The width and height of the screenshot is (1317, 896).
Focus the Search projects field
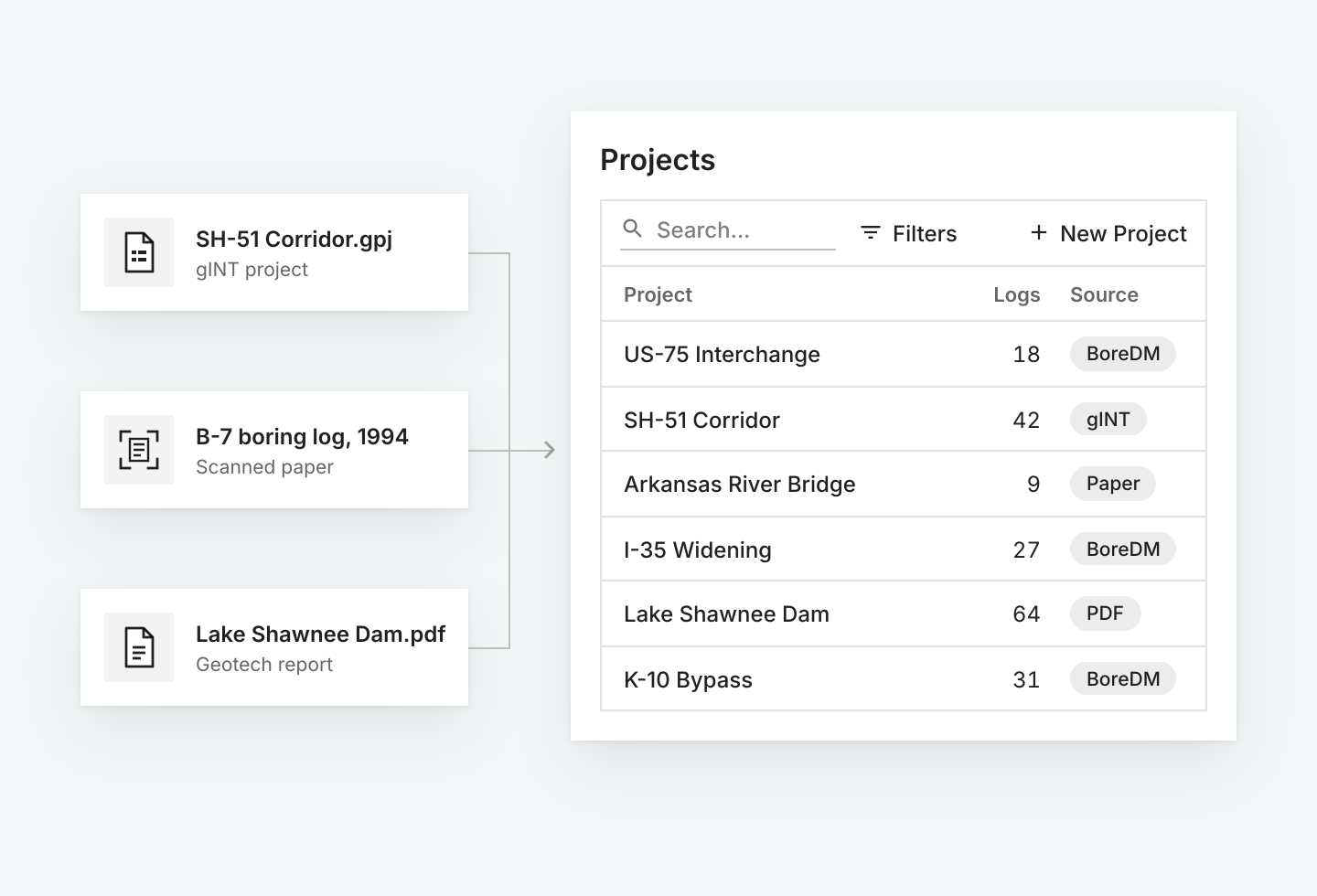click(728, 230)
